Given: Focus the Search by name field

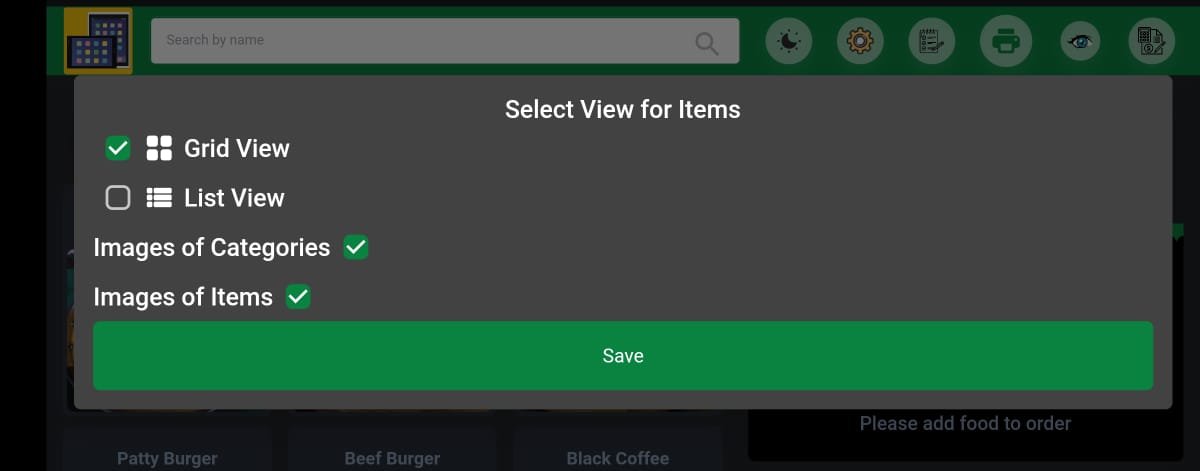Looking at the screenshot, I should [x=445, y=41].
